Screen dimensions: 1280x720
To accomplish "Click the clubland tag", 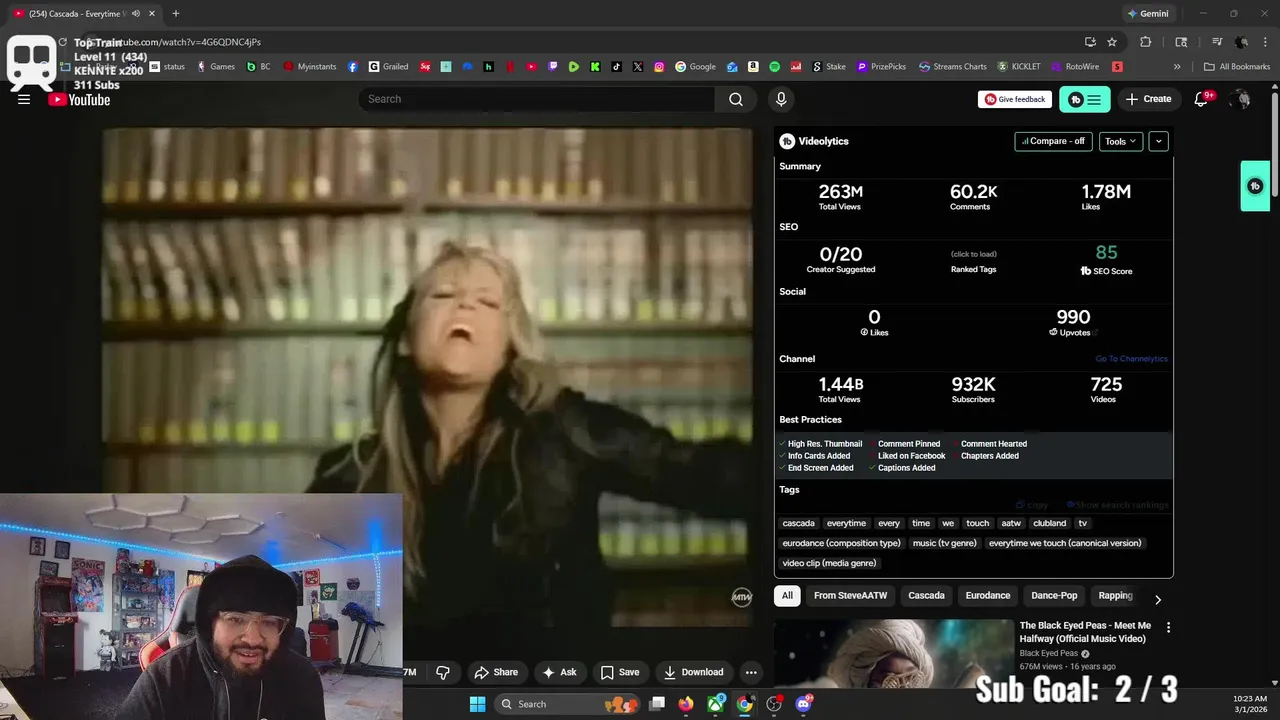I will coord(1050,523).
